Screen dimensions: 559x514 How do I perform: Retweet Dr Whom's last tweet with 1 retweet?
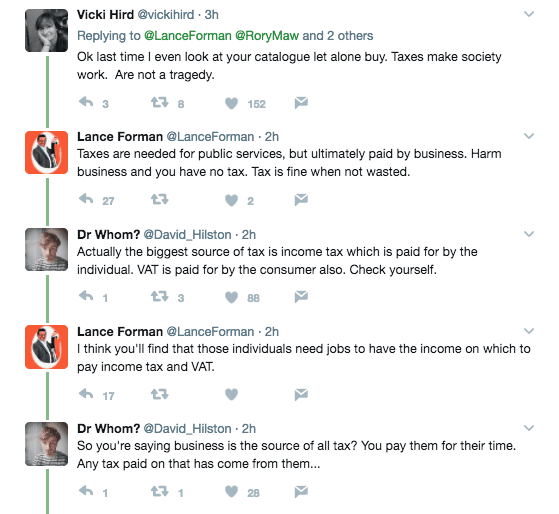pyautogui.click(x=159, y=492)
